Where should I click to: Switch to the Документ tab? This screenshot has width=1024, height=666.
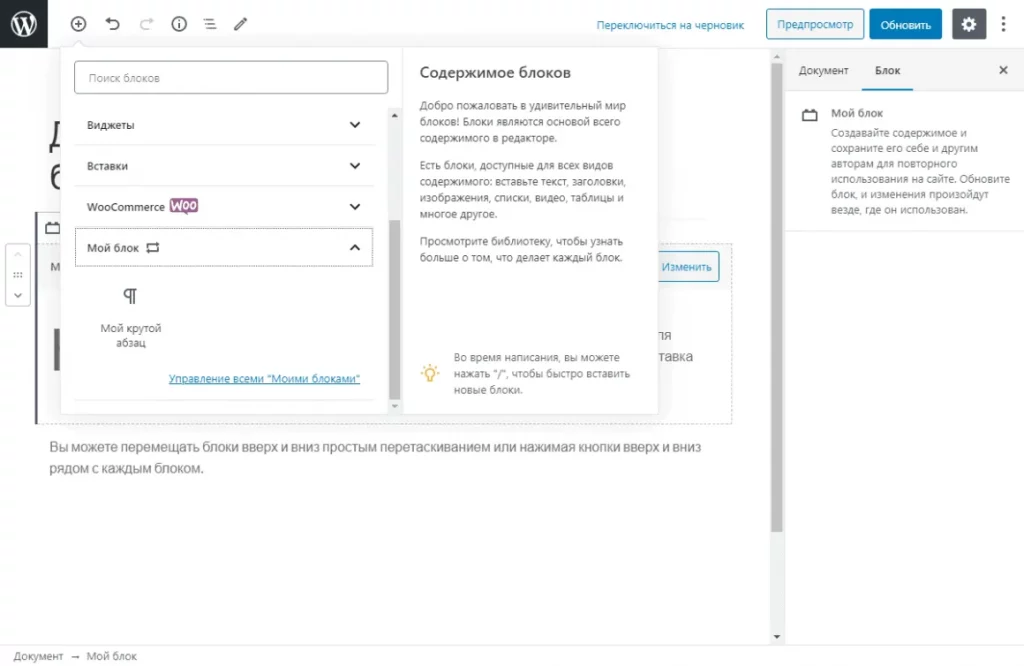tap(823, 71)
